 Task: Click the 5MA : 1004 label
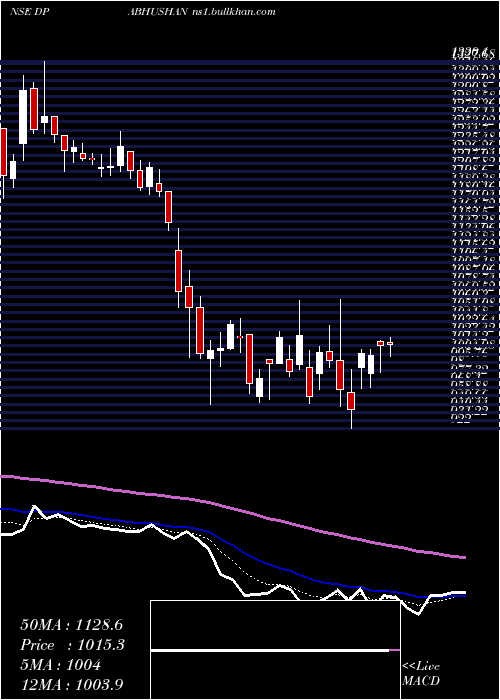[60, 665]
